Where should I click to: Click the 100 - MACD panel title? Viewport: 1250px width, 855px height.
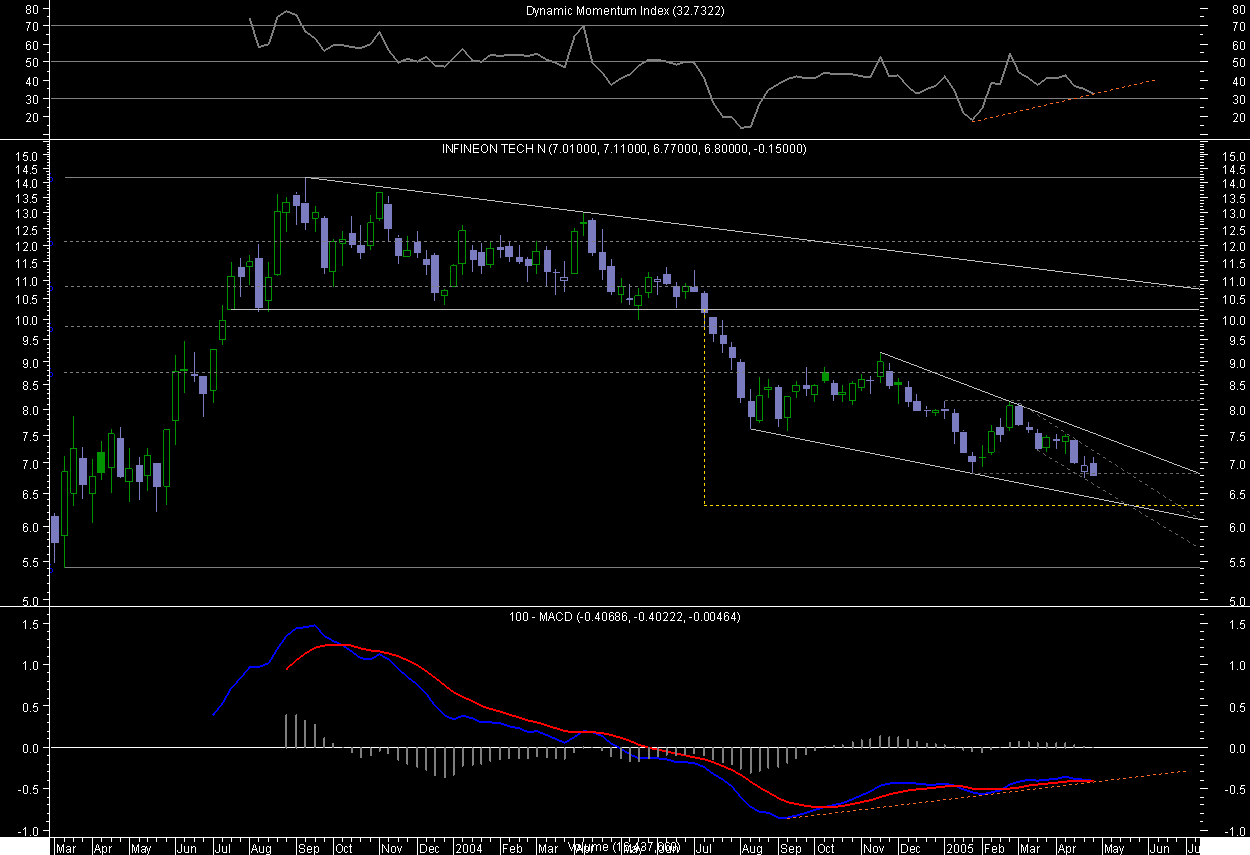pyautogui.click(x=624, y=617)
